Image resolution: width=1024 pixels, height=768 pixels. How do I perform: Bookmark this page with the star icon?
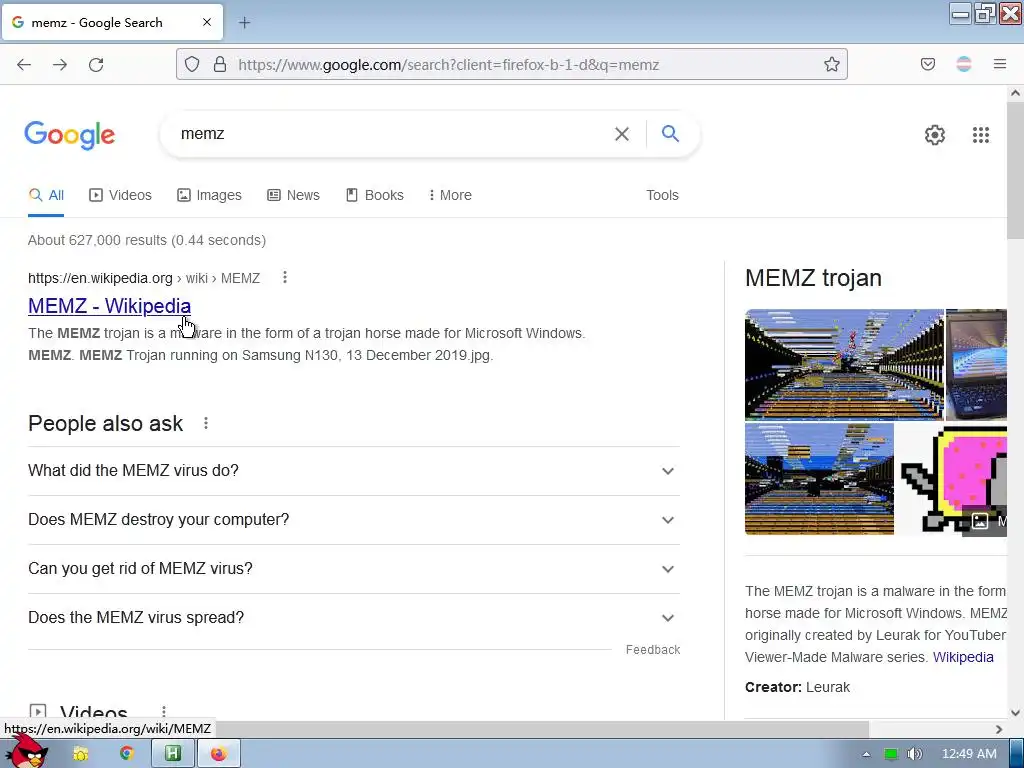[831, 64]
